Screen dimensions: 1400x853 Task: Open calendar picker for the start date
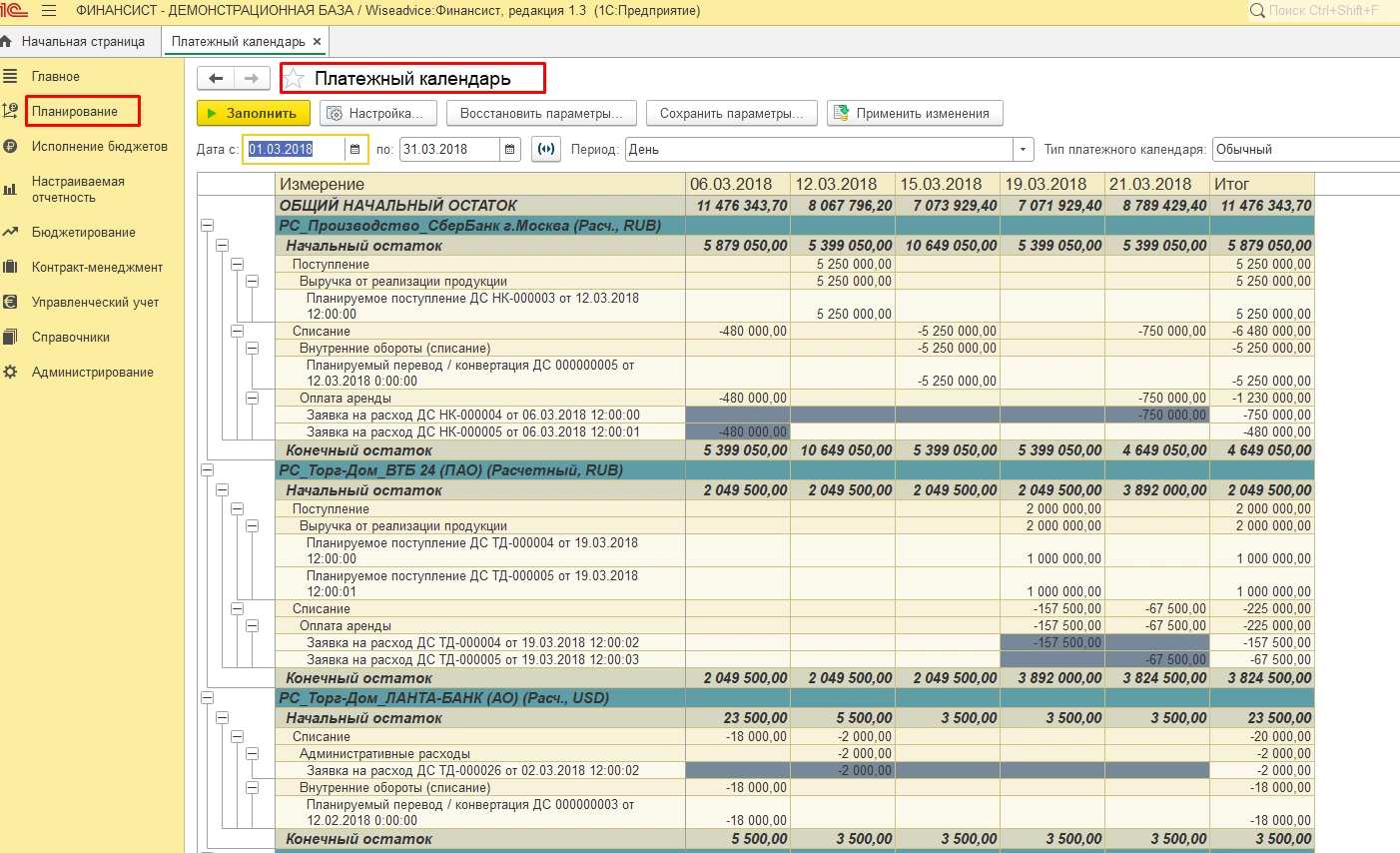pos(355,150)
